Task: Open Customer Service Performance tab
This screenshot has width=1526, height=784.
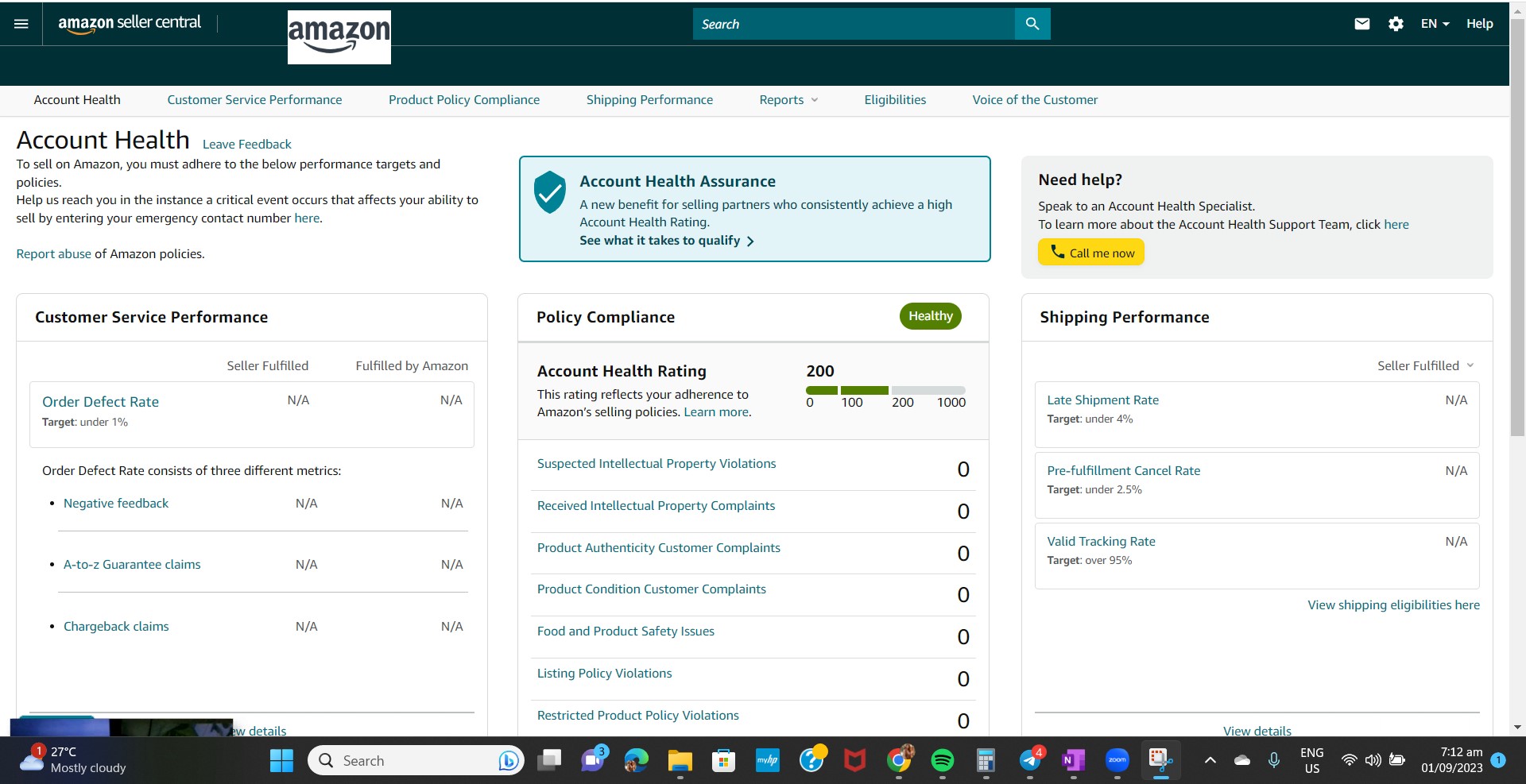Action: [x=254, y=100]
